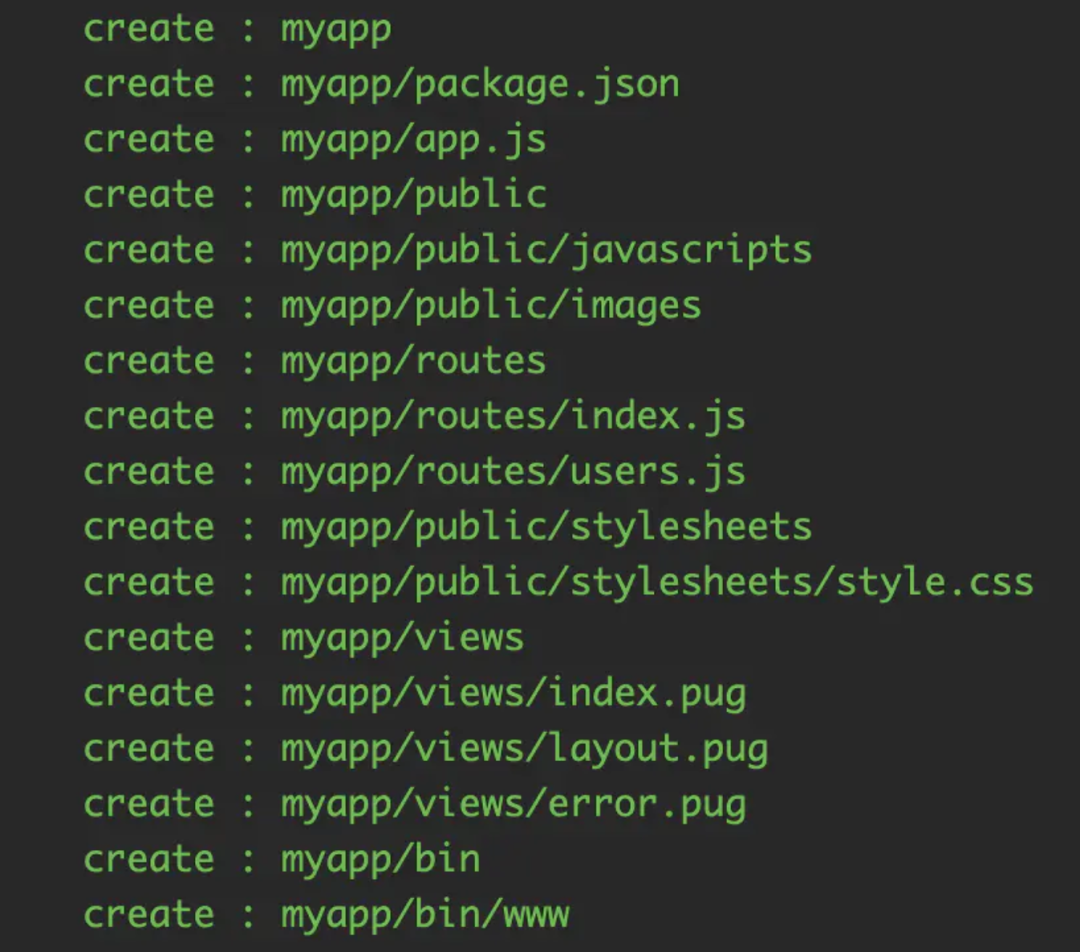Click the myapp/public/images path
Viewport: 1080px width, 952px height.
(x=490, y=306)
